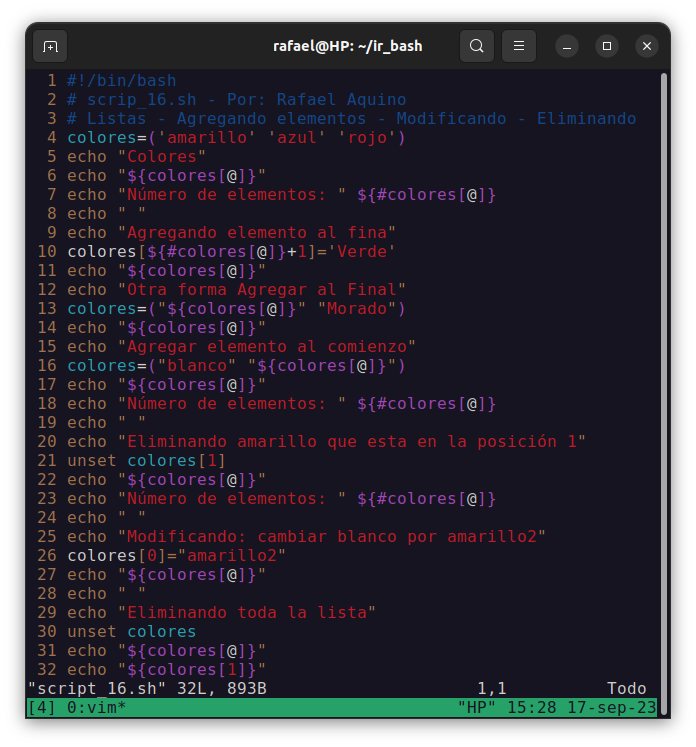Click the "blanco" string on line 16
Image resolution: width=696 pixels, height=747 pixels.
(196, 366)
